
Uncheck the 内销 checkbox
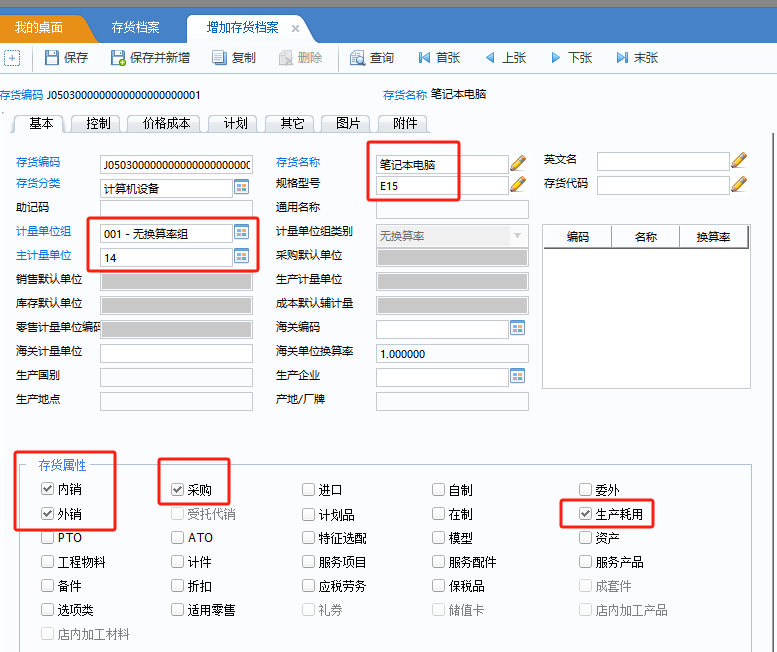(x=48, y=490)
